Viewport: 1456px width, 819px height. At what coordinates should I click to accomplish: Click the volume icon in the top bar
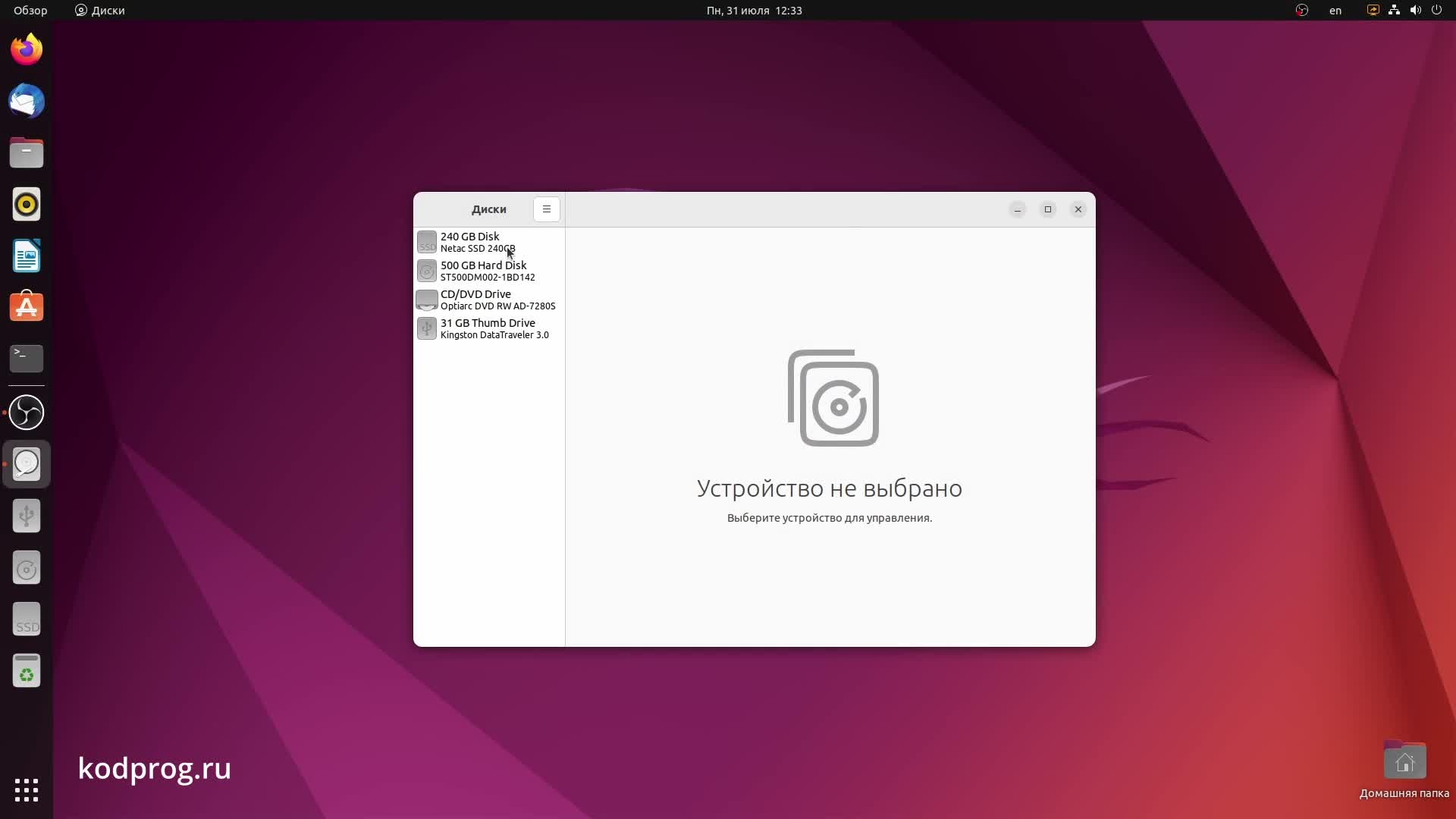tap(1415, 10)
